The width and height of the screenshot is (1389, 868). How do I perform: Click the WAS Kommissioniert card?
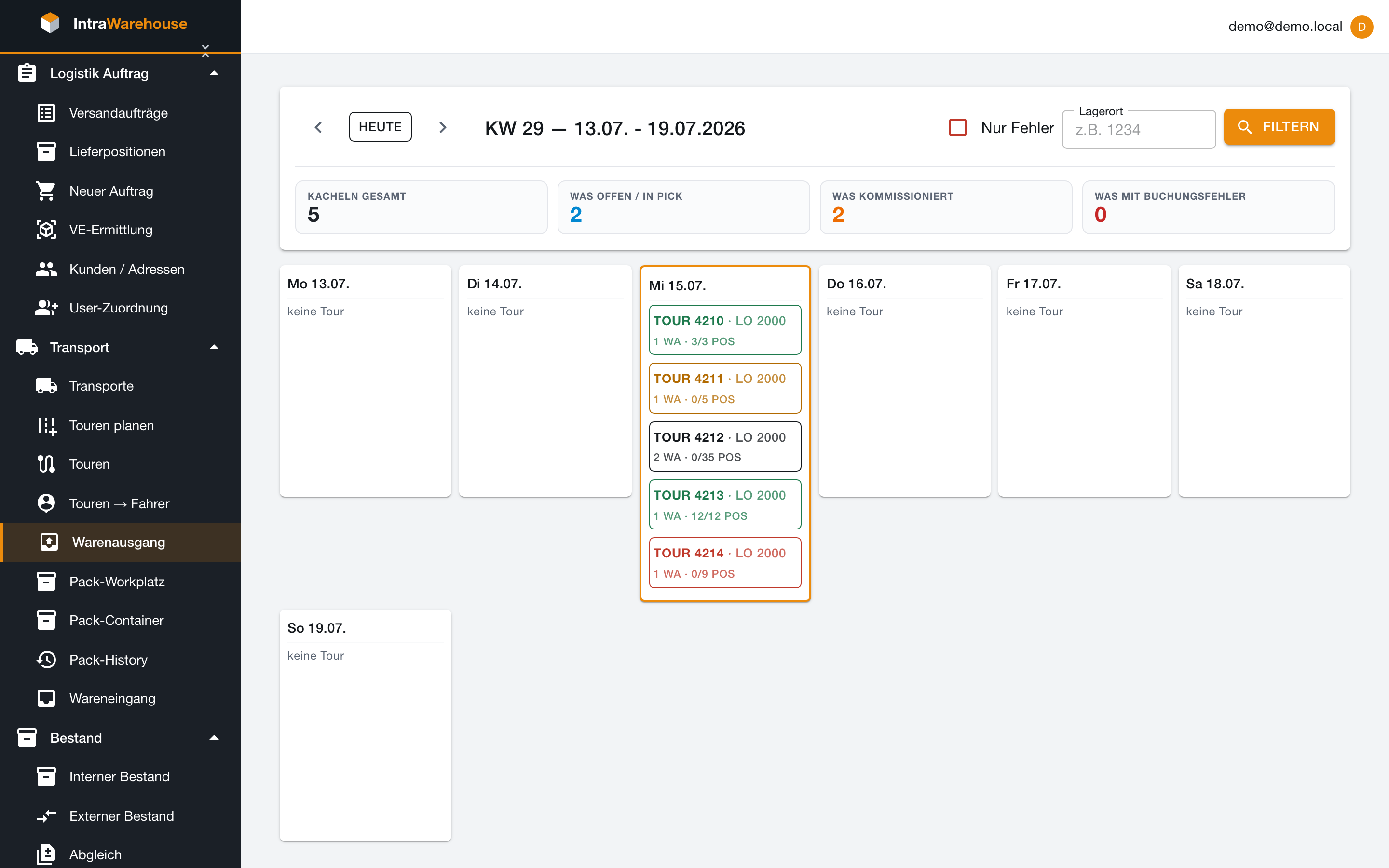click(x=946, y=207)
